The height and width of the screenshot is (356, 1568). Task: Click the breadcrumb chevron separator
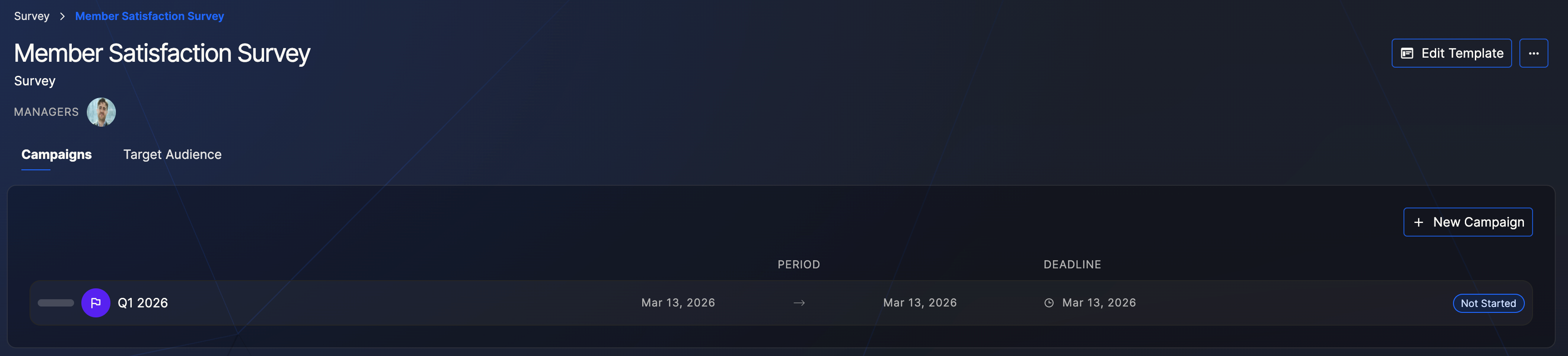point(62,16)
